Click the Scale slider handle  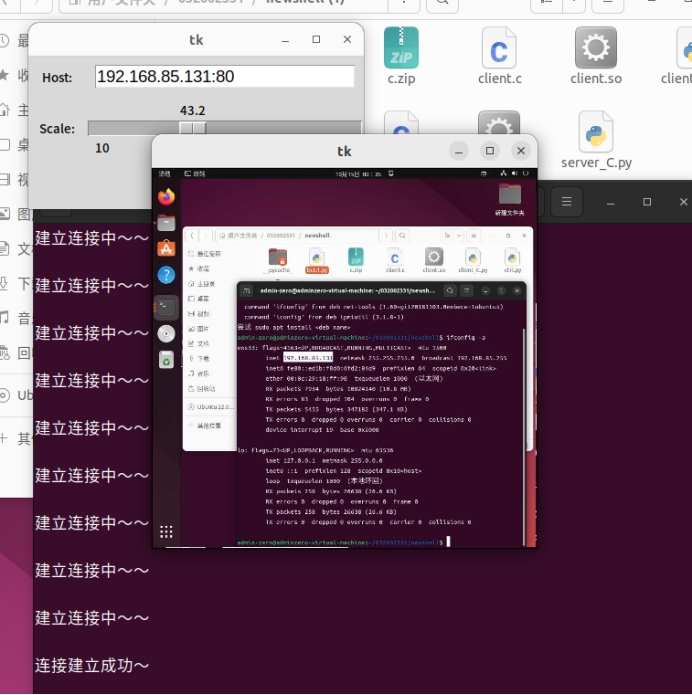(192, 129)
